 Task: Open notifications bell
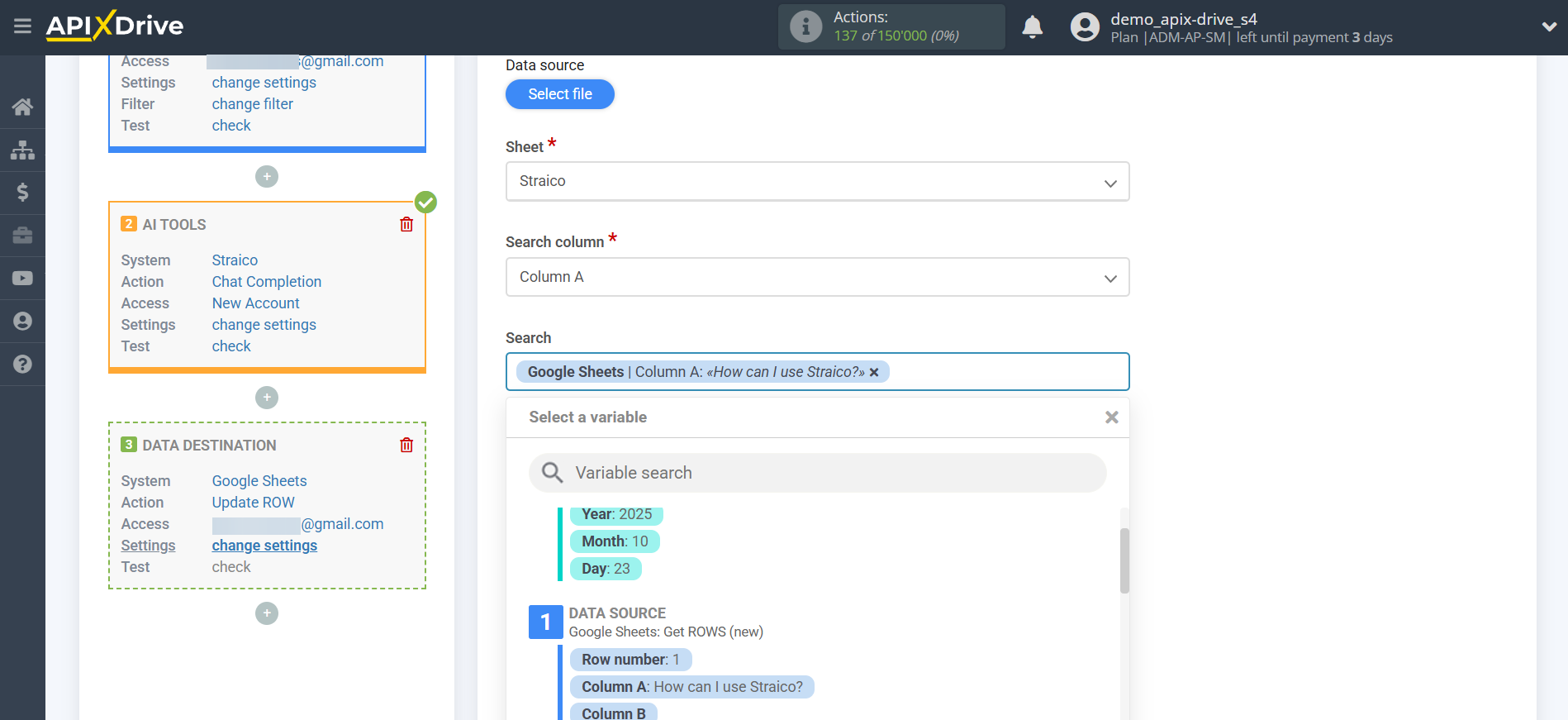pyautogui.click(x=1032, y=27)
